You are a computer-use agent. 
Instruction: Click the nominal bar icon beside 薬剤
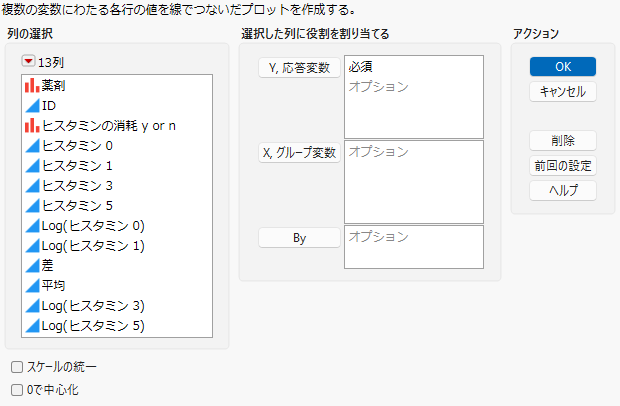tap(32, 85)
